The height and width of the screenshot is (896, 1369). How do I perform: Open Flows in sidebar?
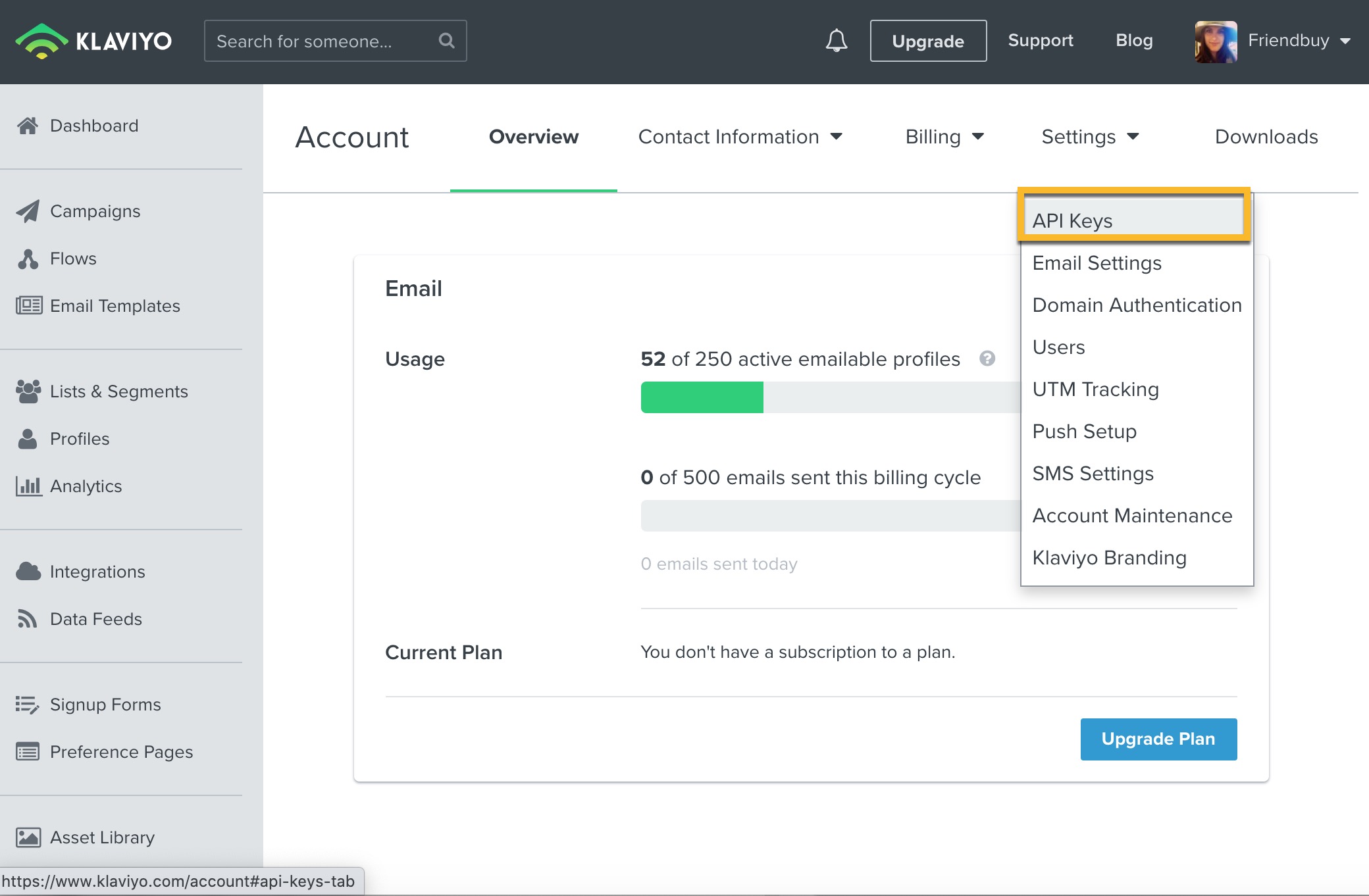(73, 259)
